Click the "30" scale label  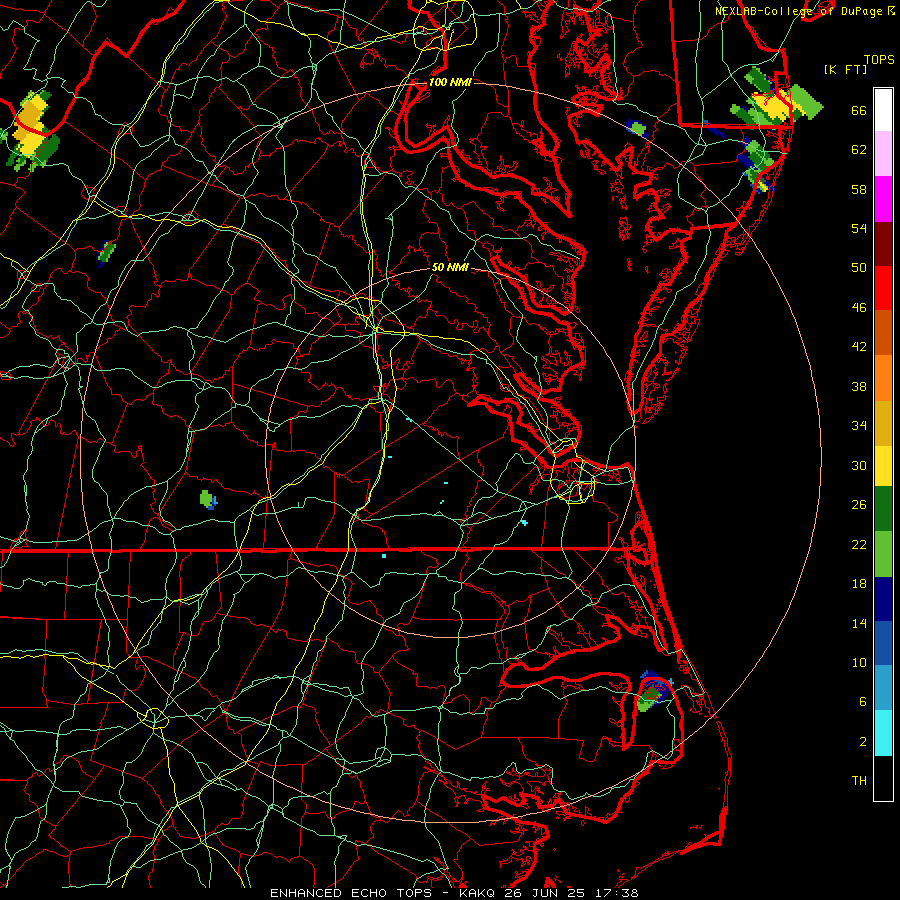[859, 465]
